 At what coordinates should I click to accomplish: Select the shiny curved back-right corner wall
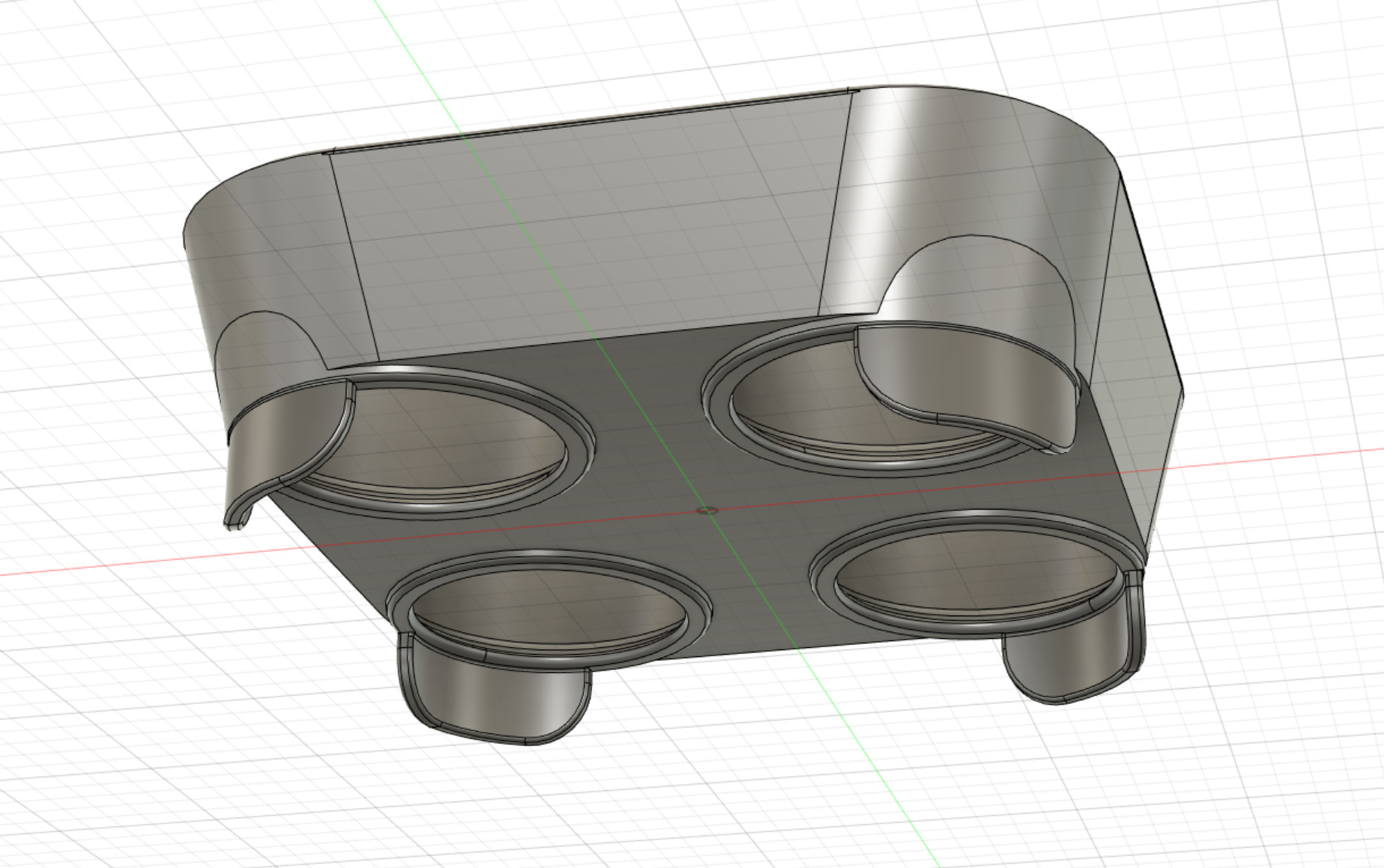976,181
